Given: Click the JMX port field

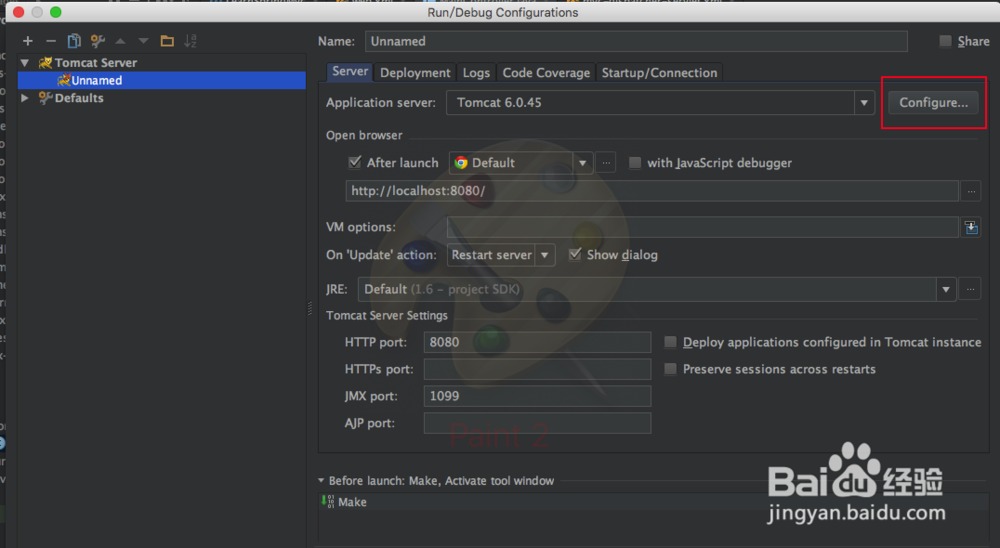Looking at the screenshot, I should 537,396.
